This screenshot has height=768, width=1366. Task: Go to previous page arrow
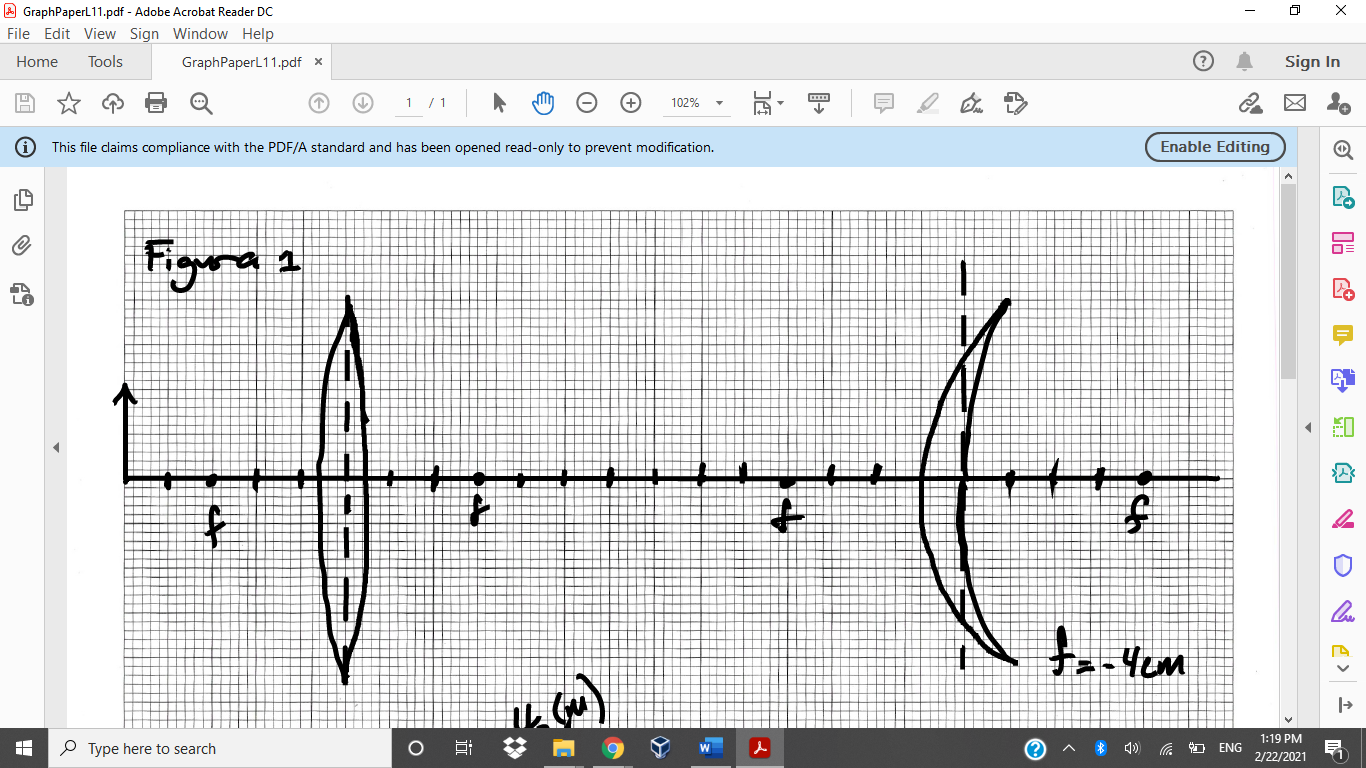[x=319, y=103]
